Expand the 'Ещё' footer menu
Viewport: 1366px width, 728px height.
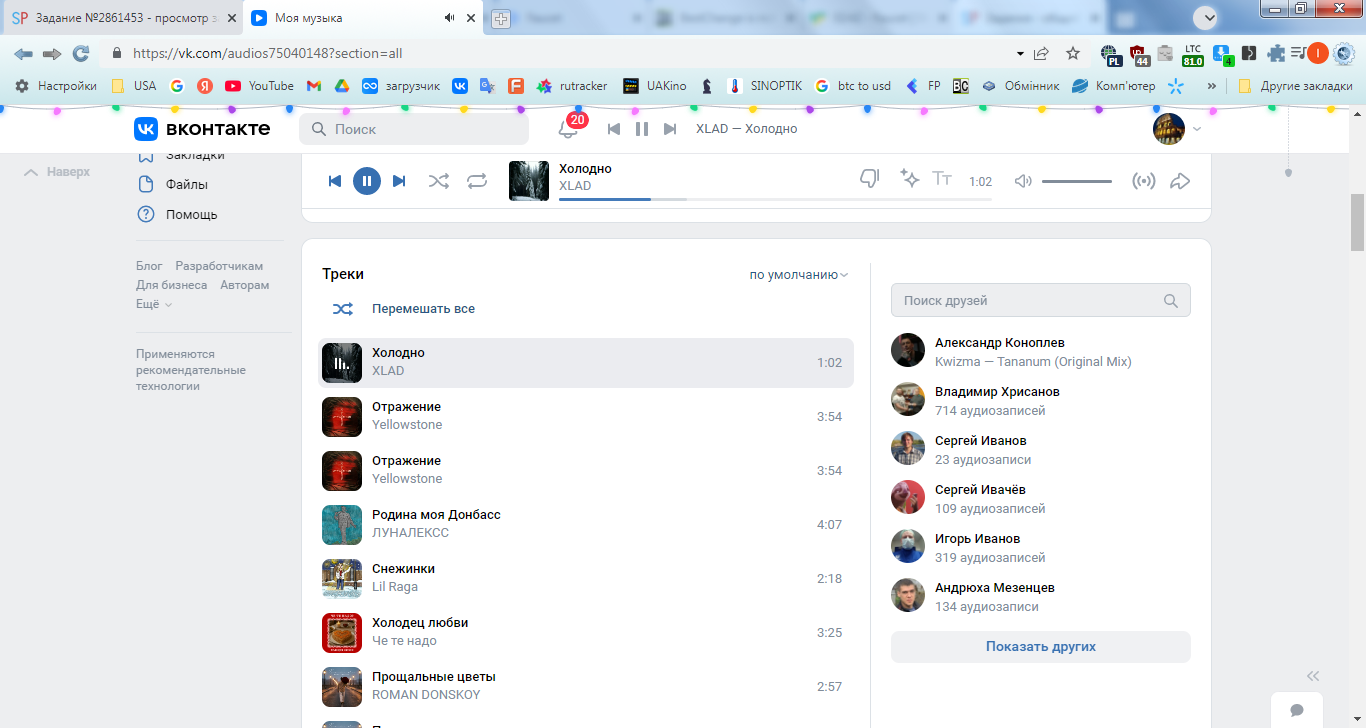coord(154,304)
